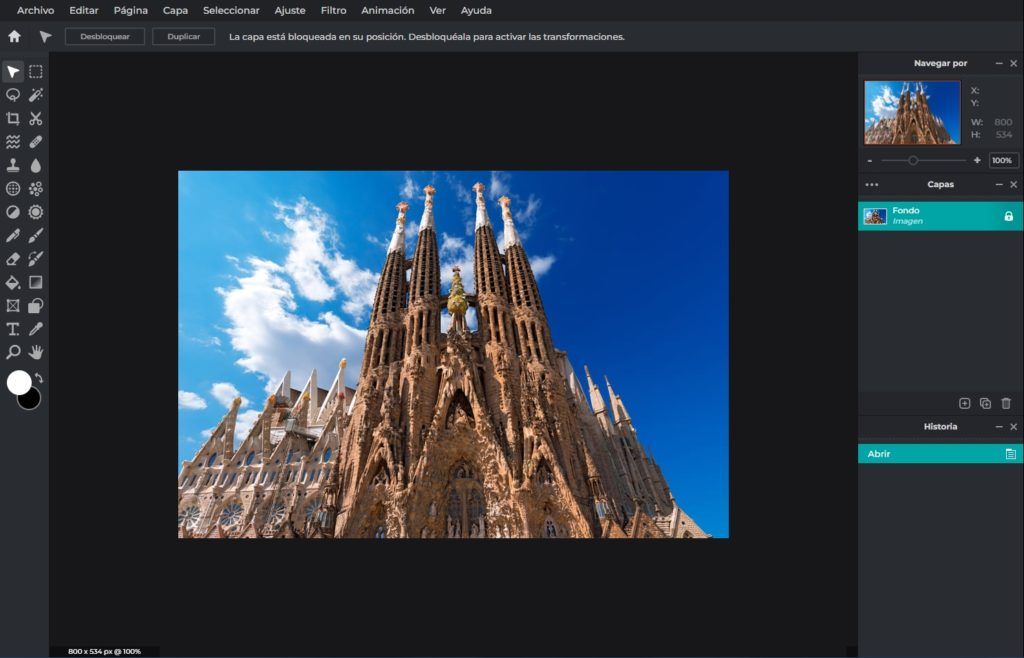1024x658 pixels.
Task: Choose the Eraser tool
Action: (13, 258)
